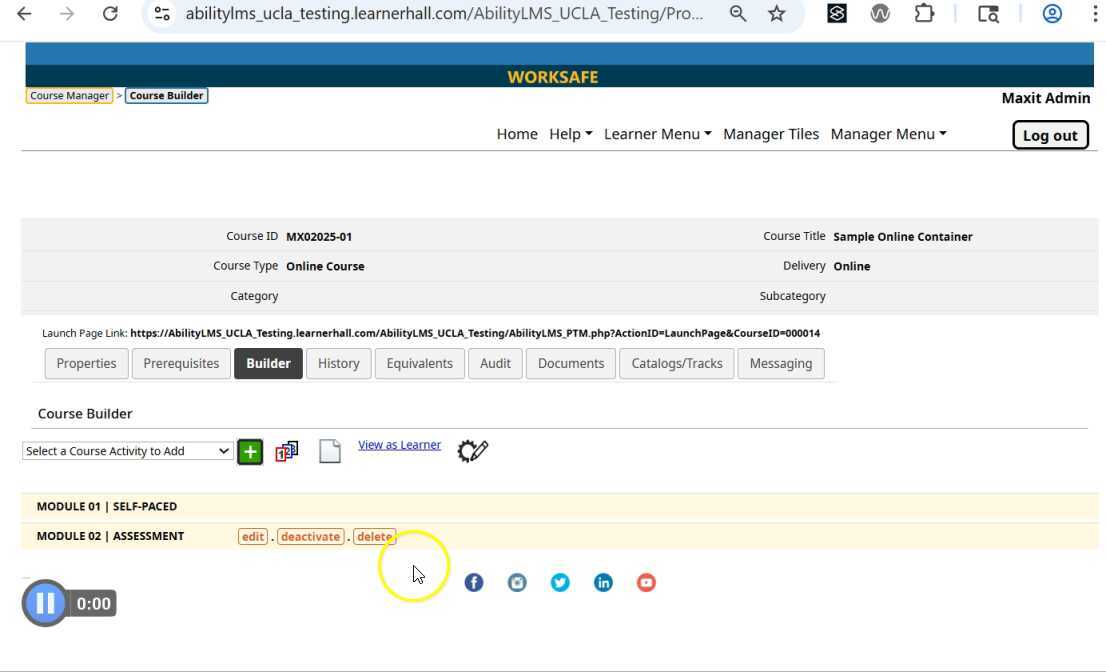
Task: Click the reorder activities numbered pages icon
Action: 287,452
